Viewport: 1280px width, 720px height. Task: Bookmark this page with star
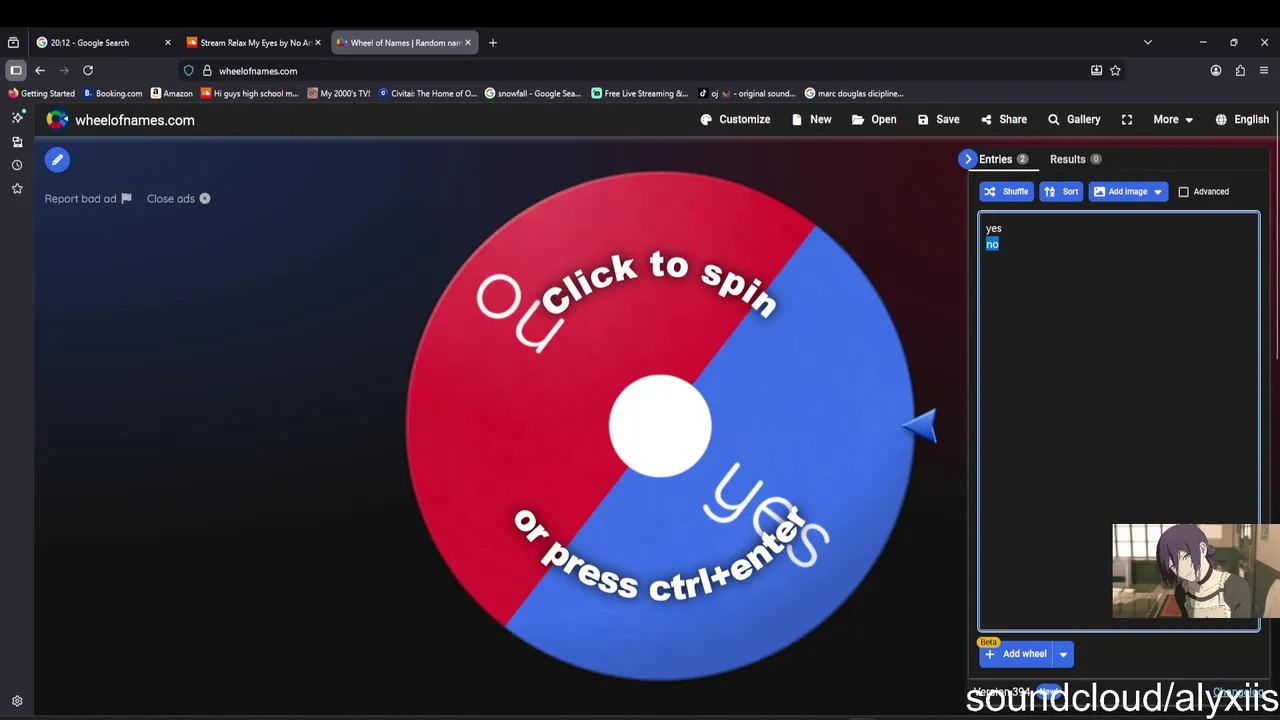click(1115, 71)
